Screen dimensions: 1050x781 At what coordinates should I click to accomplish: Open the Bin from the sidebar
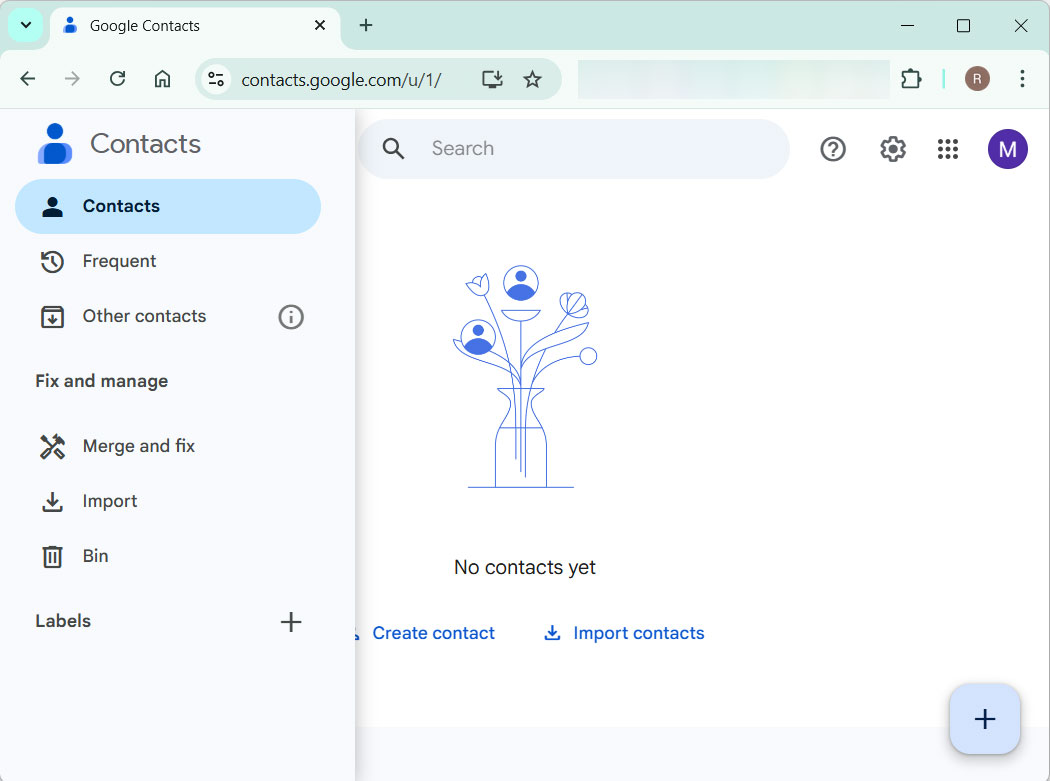[x=94, y=556]
